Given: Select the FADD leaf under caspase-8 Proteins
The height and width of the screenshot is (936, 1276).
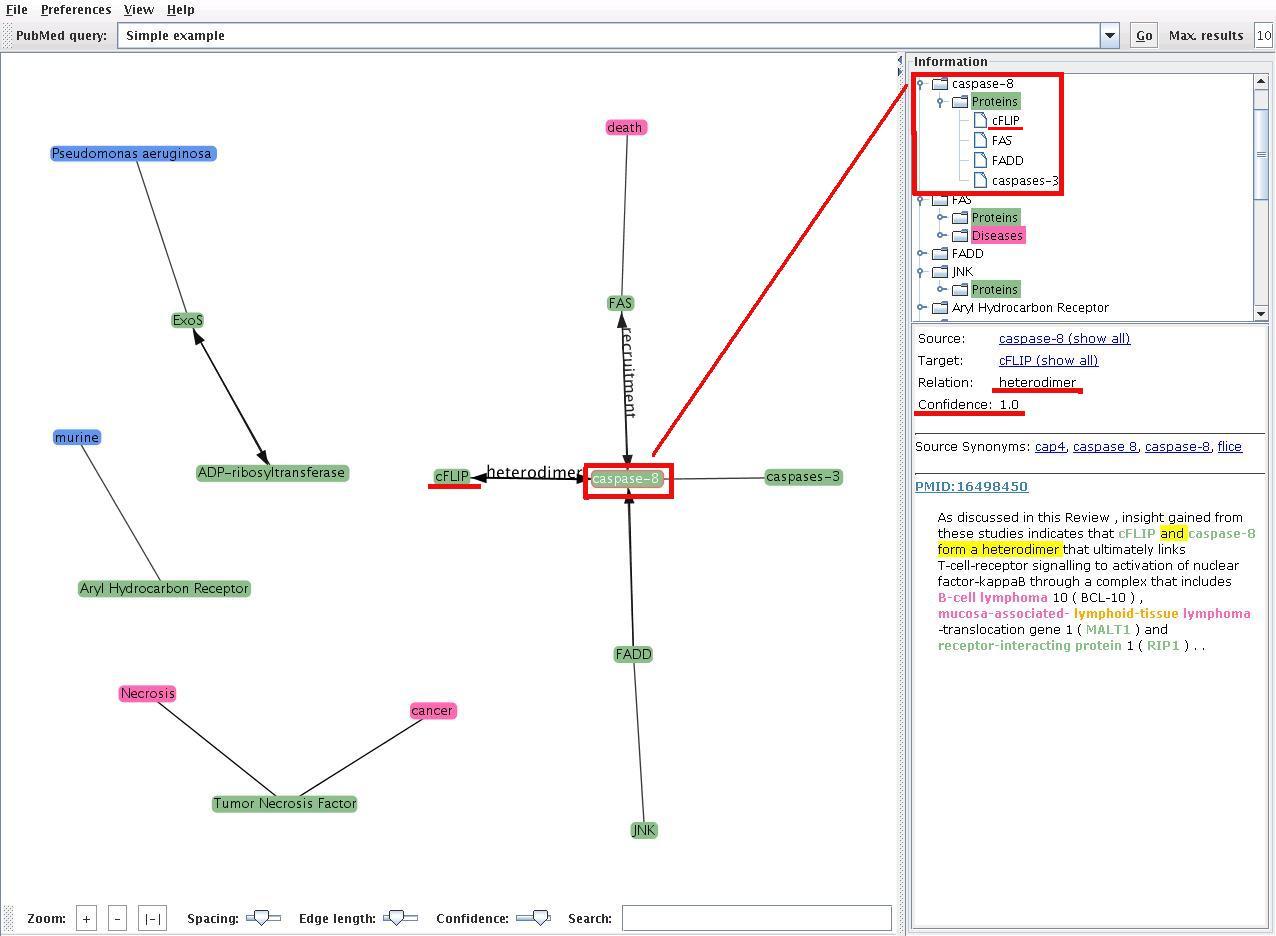Looking at the screenshot, I should coord(1007,161).
